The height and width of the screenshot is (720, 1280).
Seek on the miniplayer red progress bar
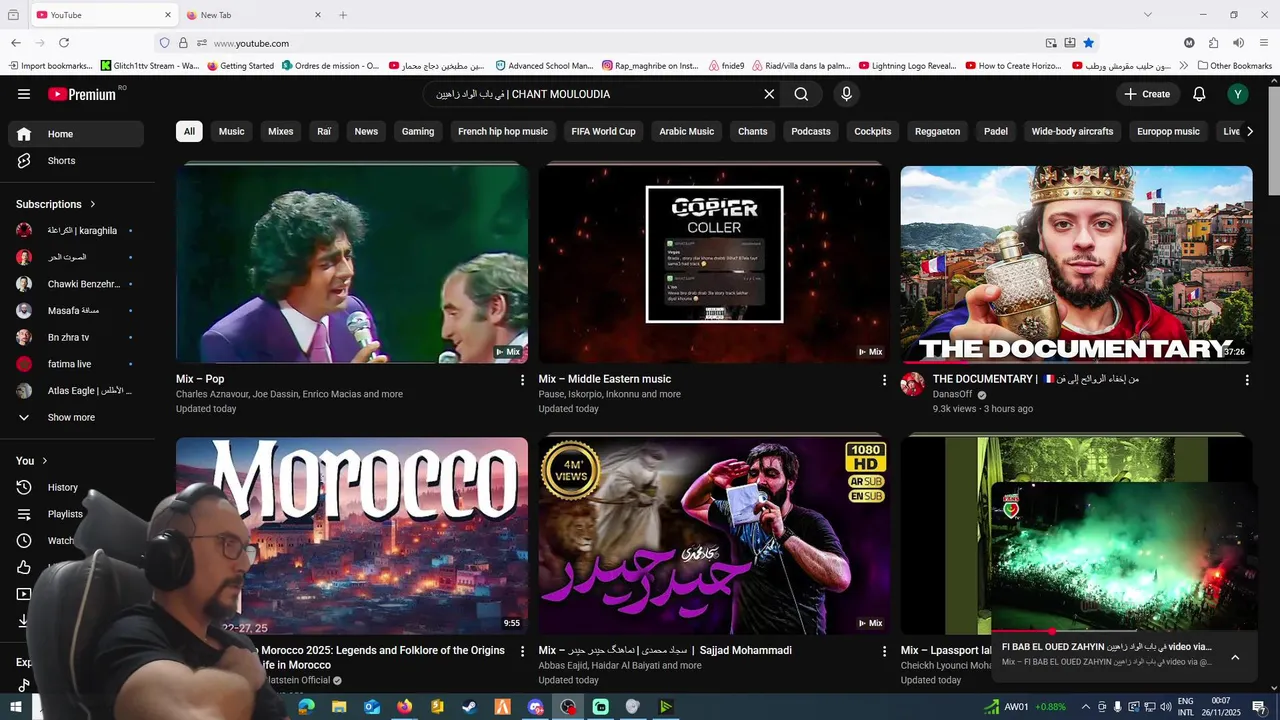click(x=1124, y=631)
